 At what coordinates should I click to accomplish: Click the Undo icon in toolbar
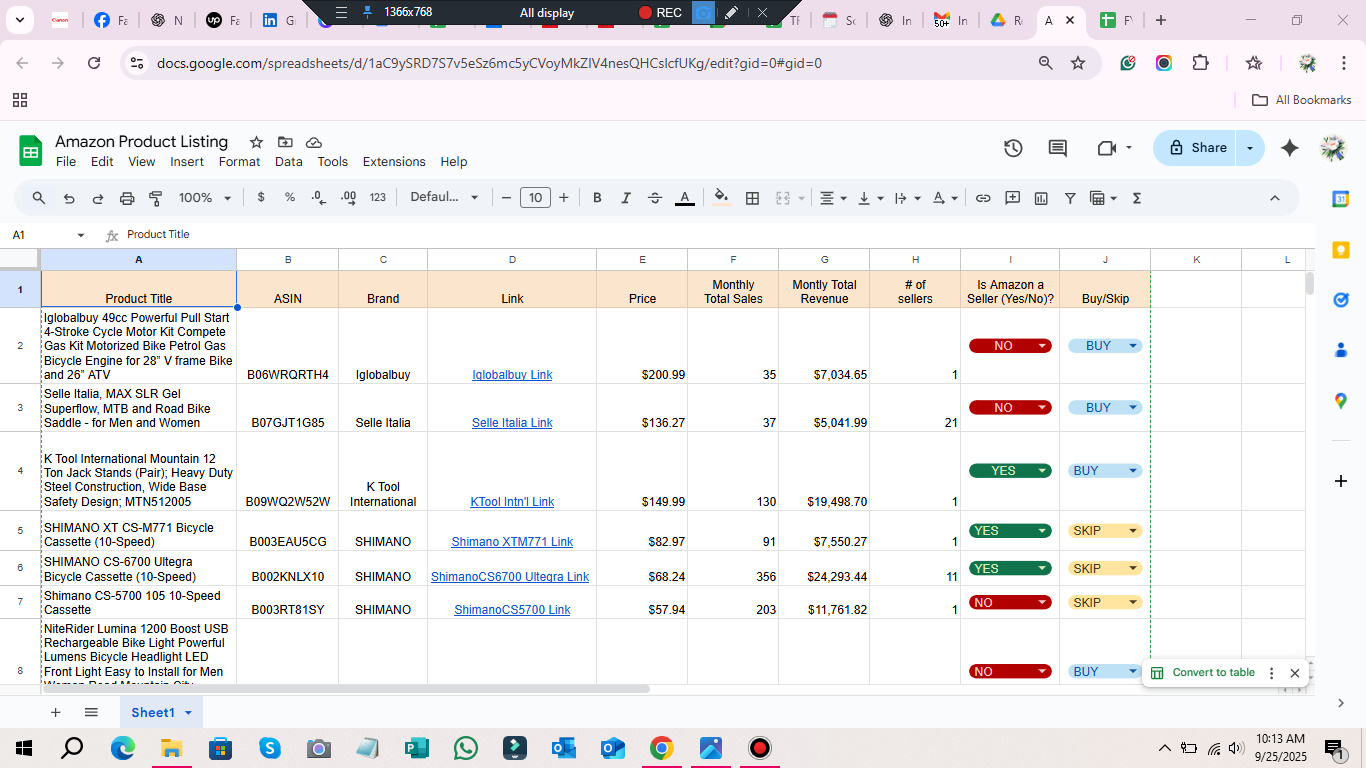click(69, 198)
